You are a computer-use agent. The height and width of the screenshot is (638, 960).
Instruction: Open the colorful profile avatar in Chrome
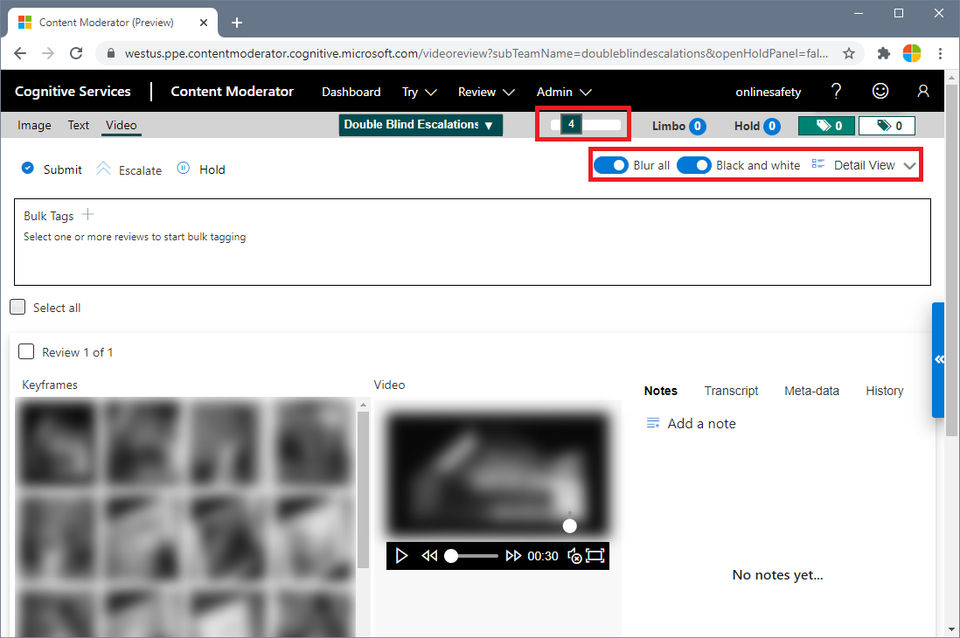coord(912,53)
